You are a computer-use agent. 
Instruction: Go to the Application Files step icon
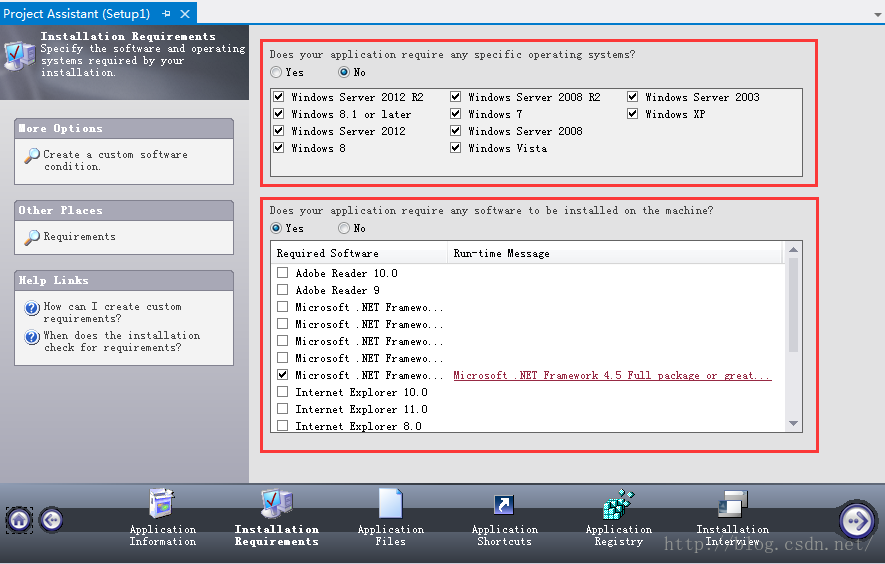click(x=391, y=504)
